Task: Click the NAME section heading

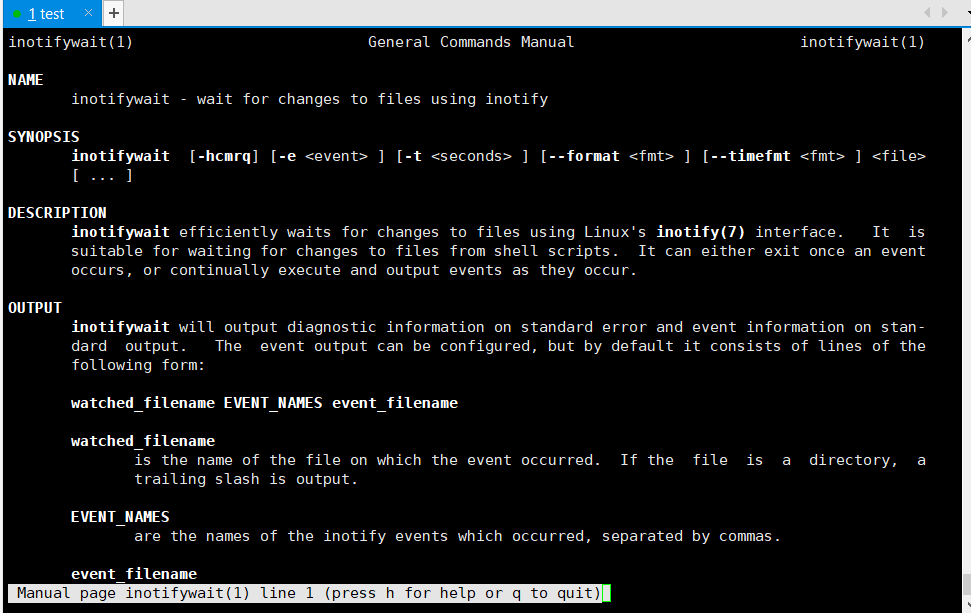Action: click(x=26, y=80)
